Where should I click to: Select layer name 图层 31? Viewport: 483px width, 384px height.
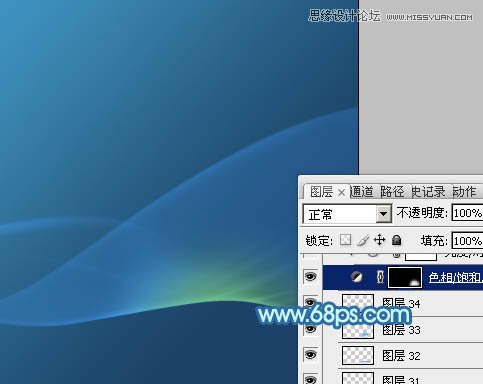point(401,380)
